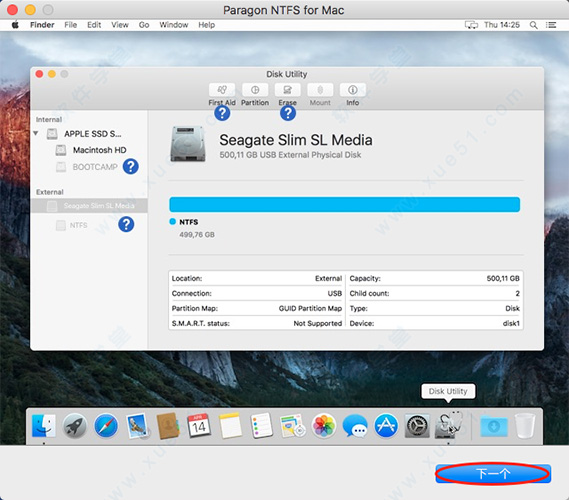Screen dimensions: 569x500
Task: Select the Erase toolbar icon
Action: (287, 90)
